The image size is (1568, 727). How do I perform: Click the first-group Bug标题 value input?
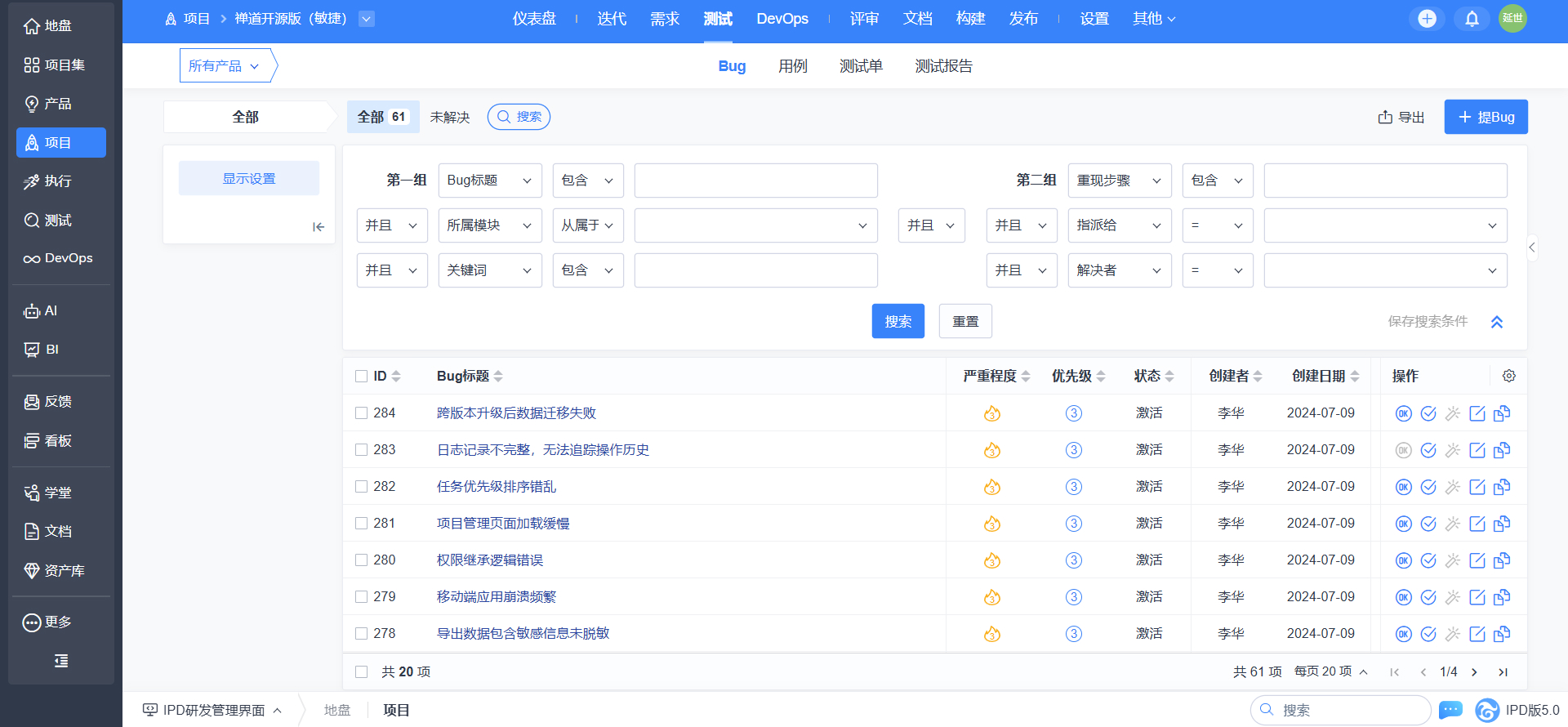(756, 181)
